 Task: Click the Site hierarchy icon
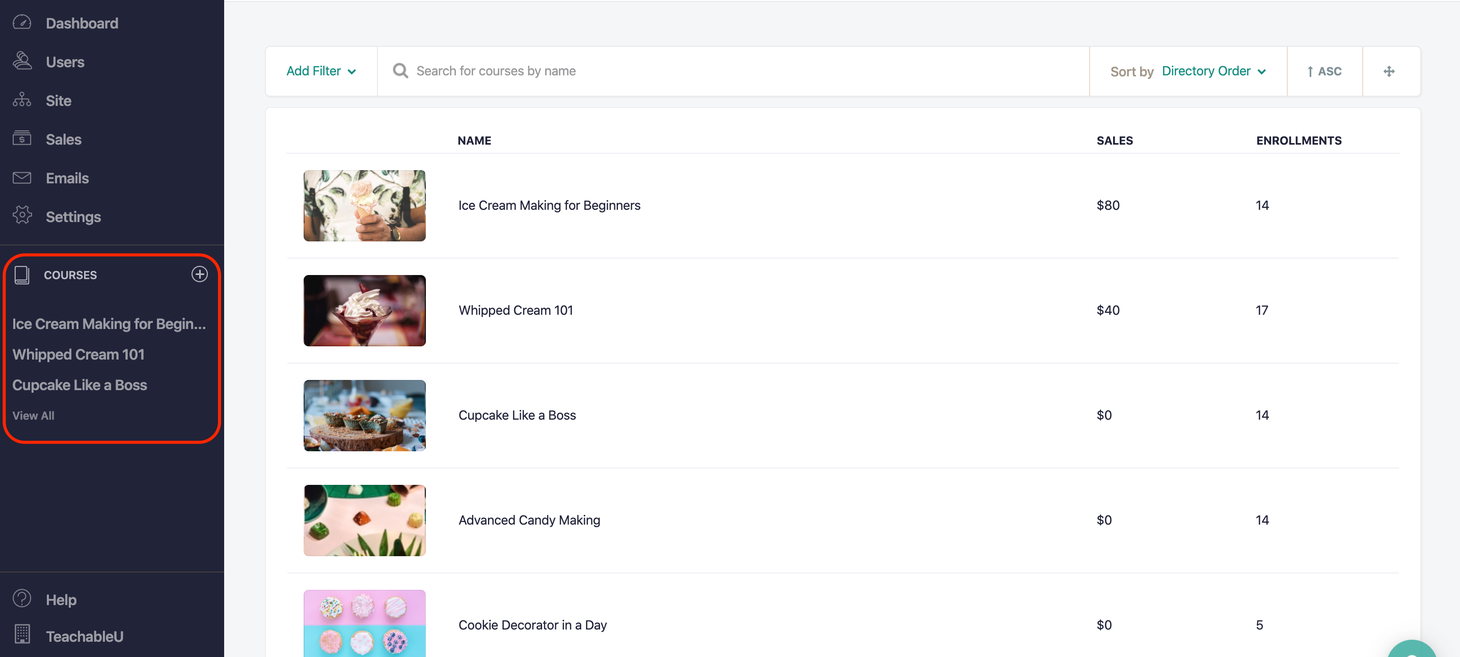(22, 100)
